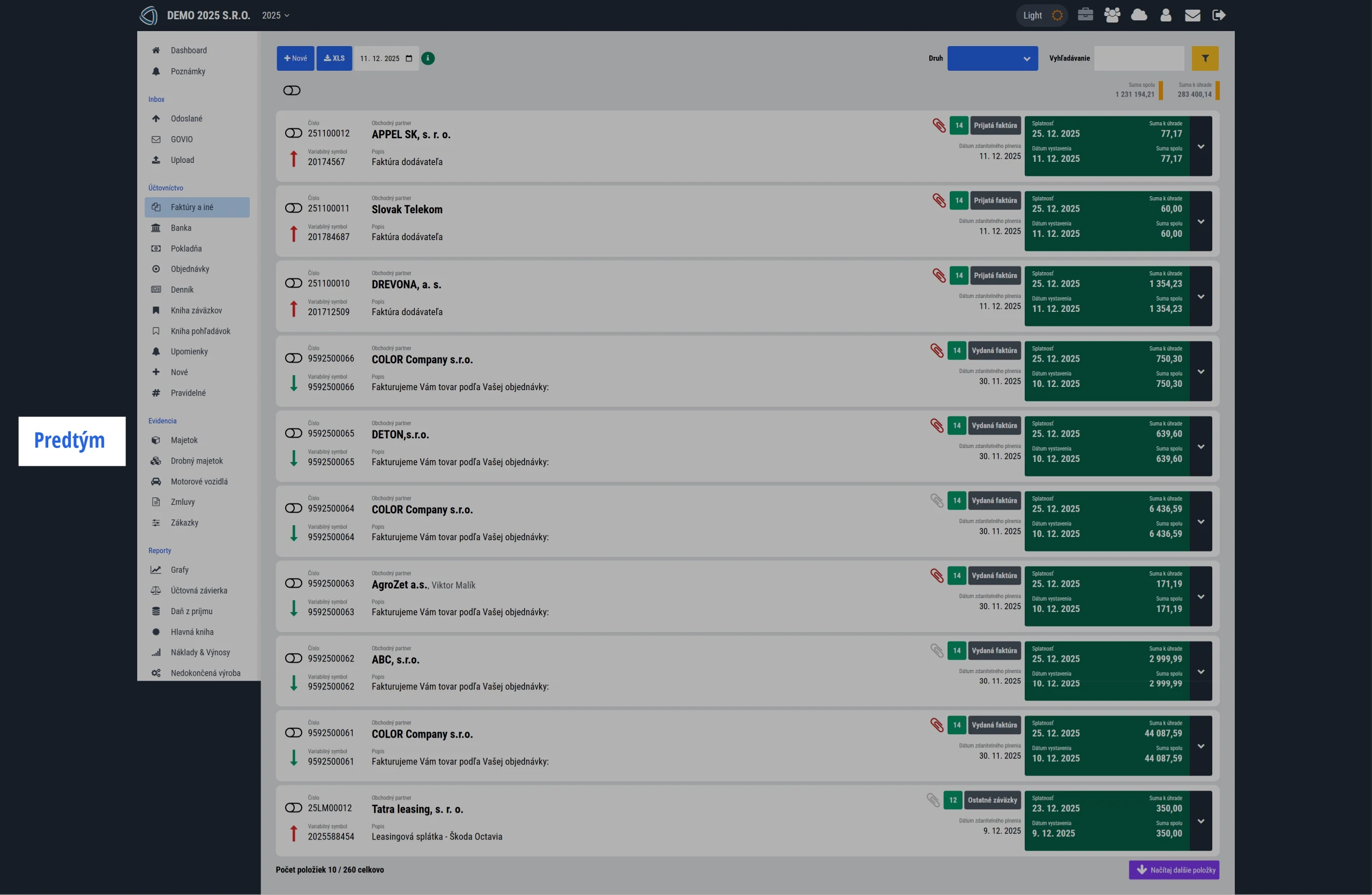Click the yellow filter funnel button

point(1205,58)
